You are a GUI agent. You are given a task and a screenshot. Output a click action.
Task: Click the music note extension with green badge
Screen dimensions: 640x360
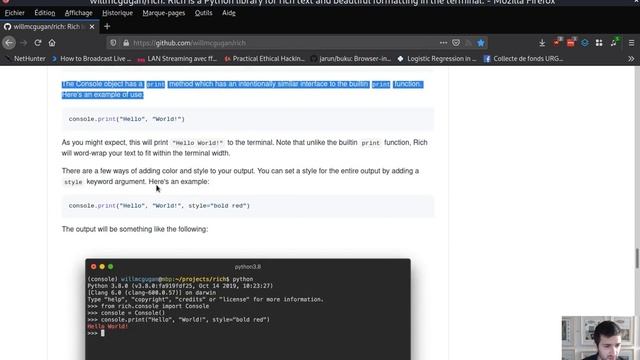point(614,42)
